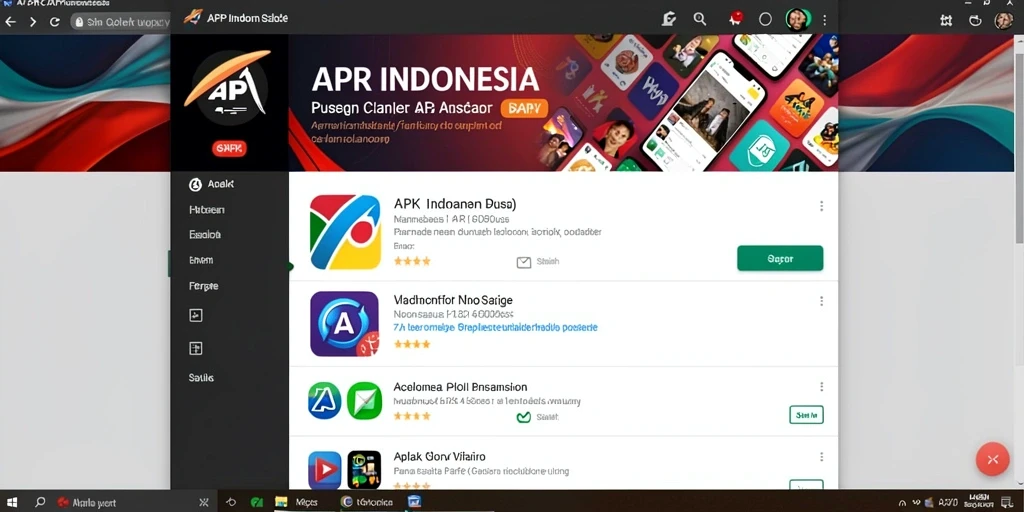Reload the page with the refresh icon
The image size is (1024, 512).
coord(55,22)
